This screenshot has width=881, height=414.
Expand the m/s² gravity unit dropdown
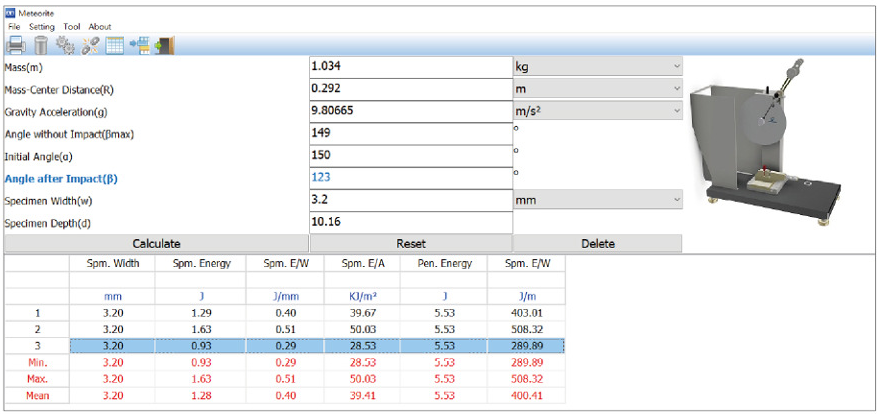598,111
